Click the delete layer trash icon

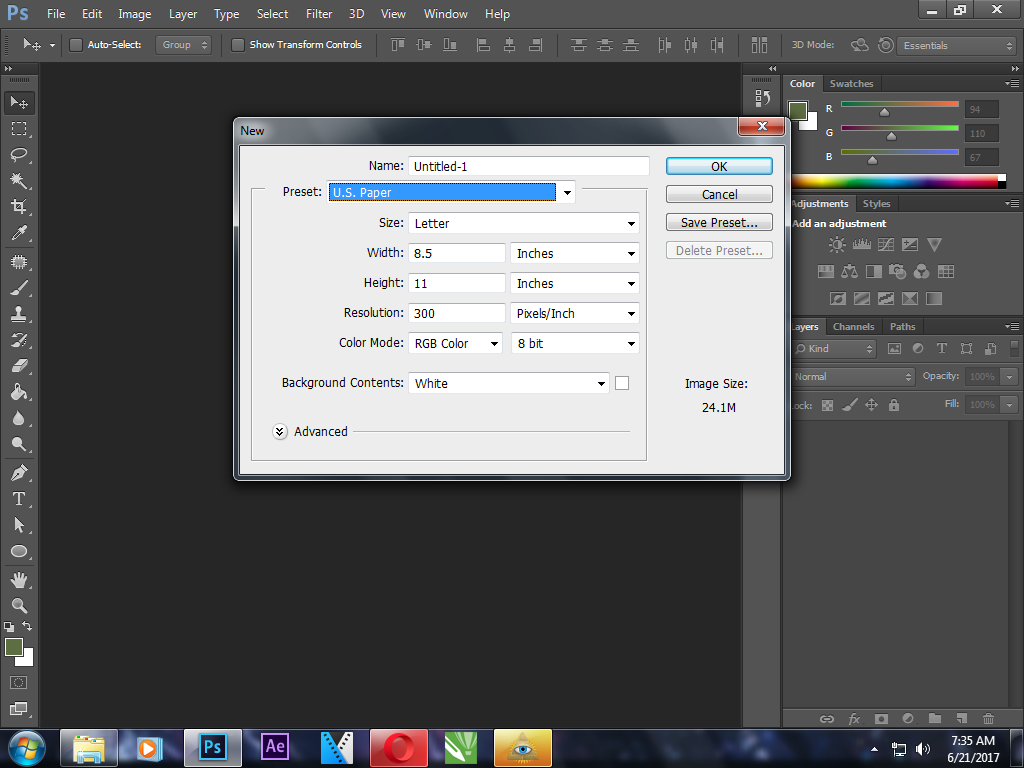click(x=988, y=718)
